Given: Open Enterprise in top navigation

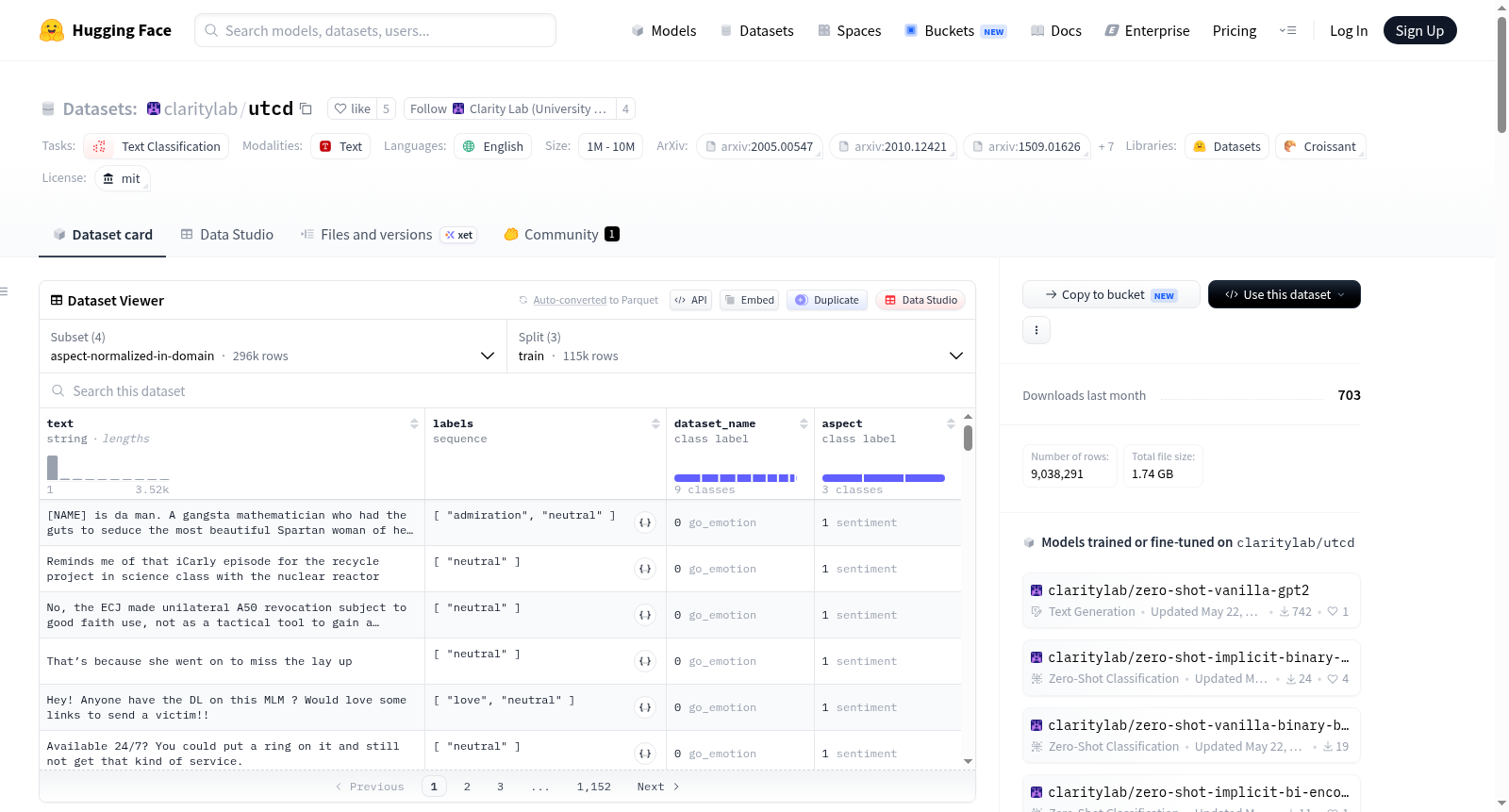Looking at the screenshot, I should [x=1147, y=30].
